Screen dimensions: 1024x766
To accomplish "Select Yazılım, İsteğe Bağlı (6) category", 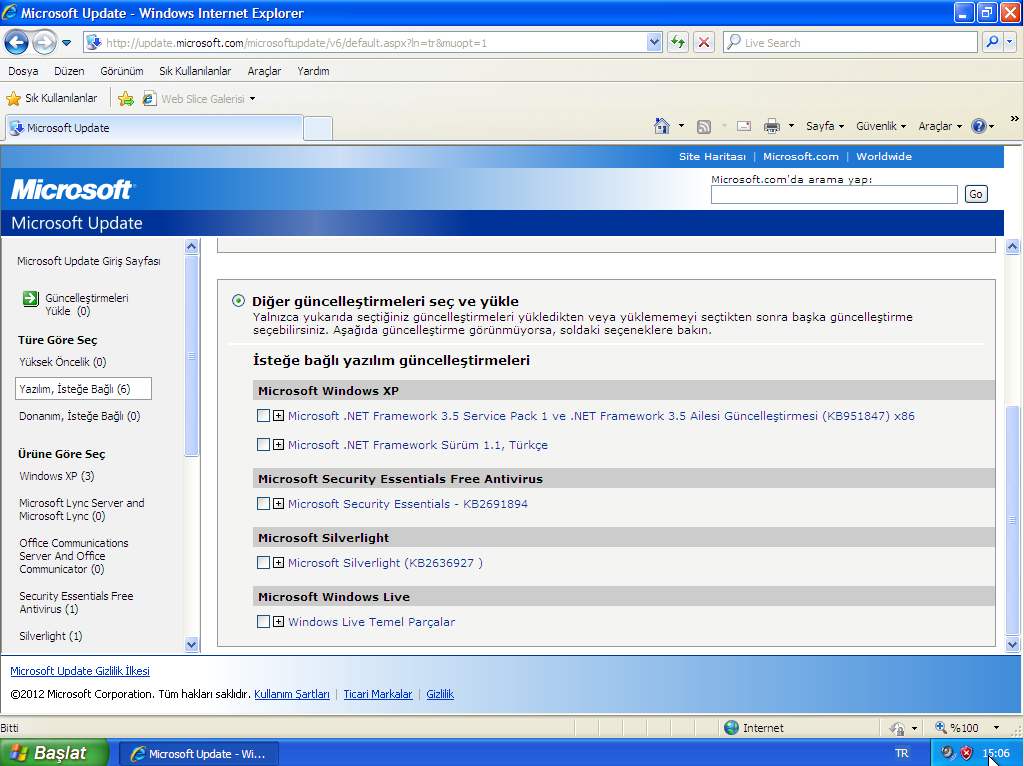I will pyautogui.click(x=83, y=389).
